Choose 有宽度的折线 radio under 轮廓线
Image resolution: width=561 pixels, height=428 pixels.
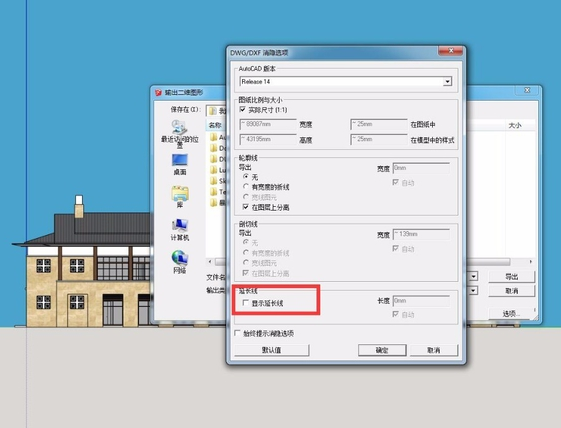tap(245, 187)
